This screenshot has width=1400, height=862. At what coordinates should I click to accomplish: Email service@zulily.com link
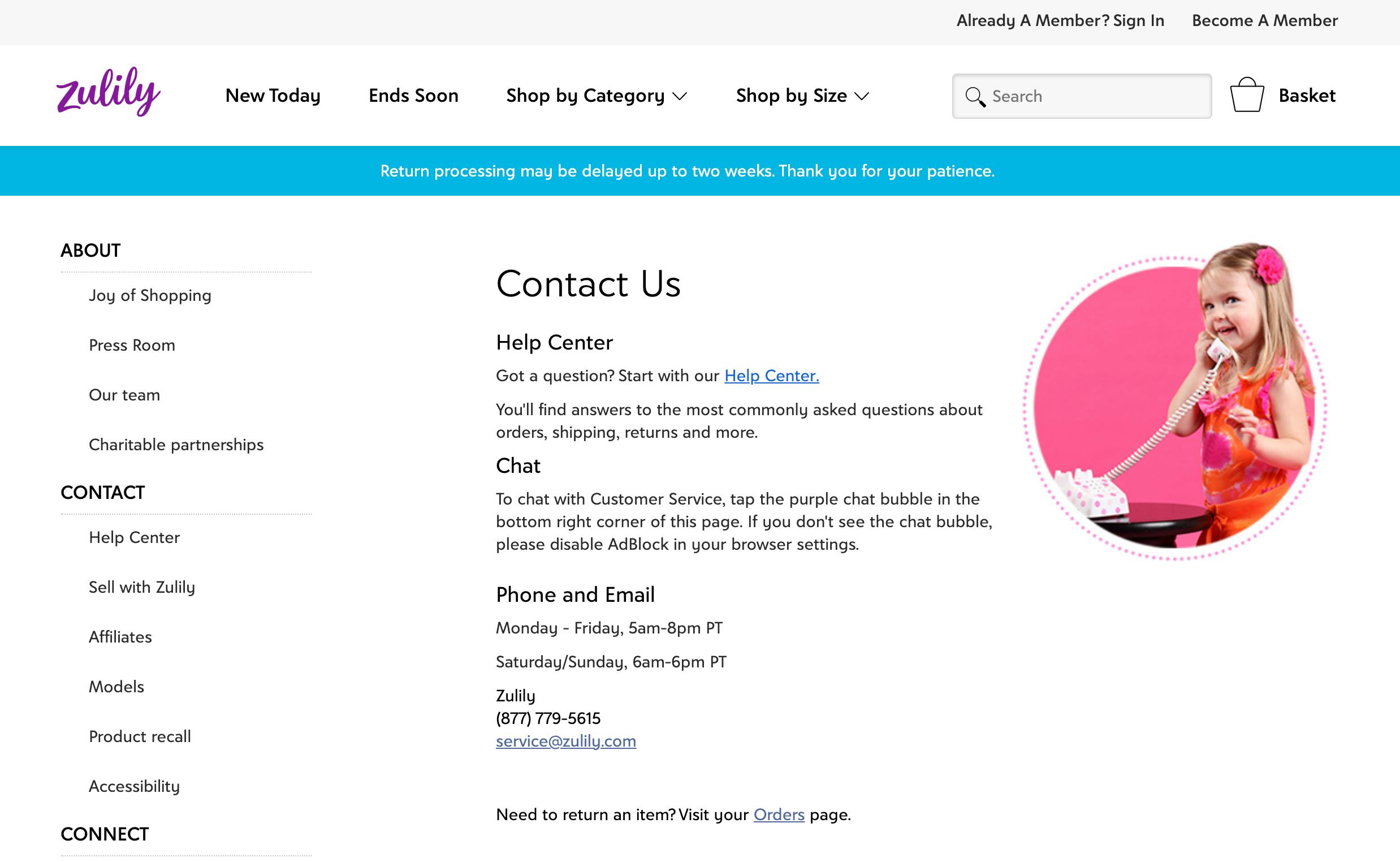tap(566, 740)
